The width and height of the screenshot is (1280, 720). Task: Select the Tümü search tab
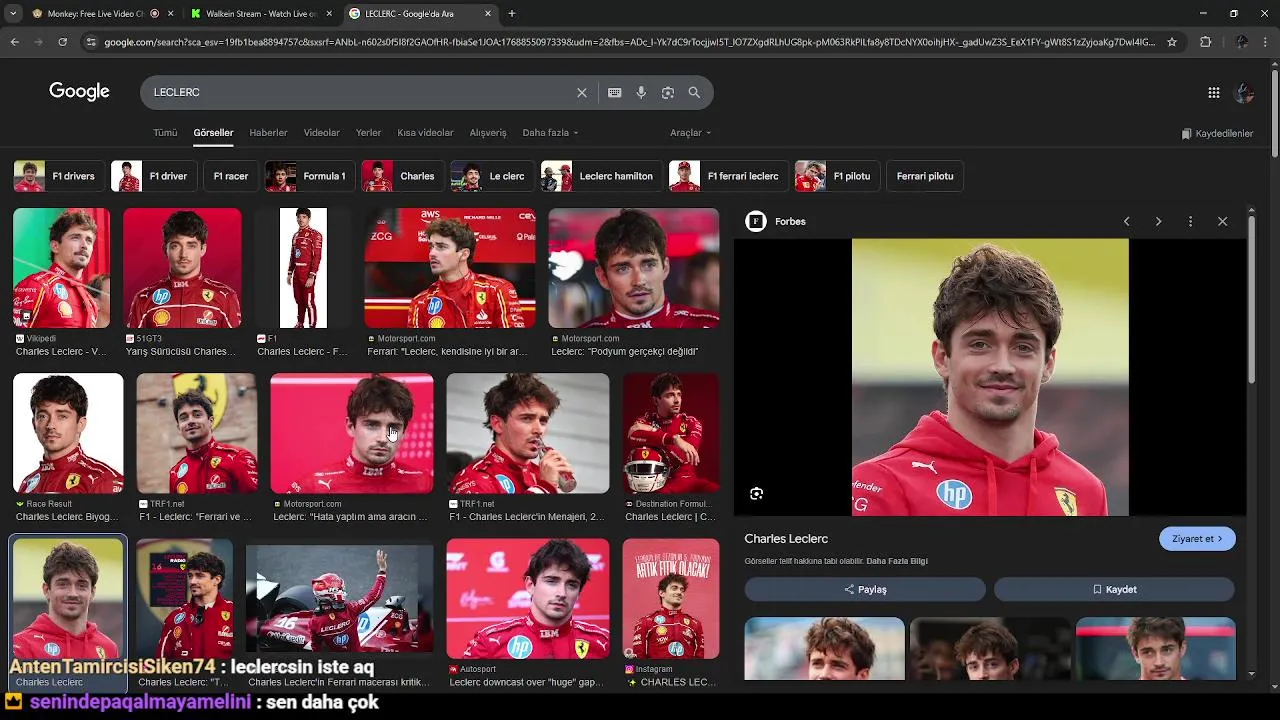click(x=165, y=133)
